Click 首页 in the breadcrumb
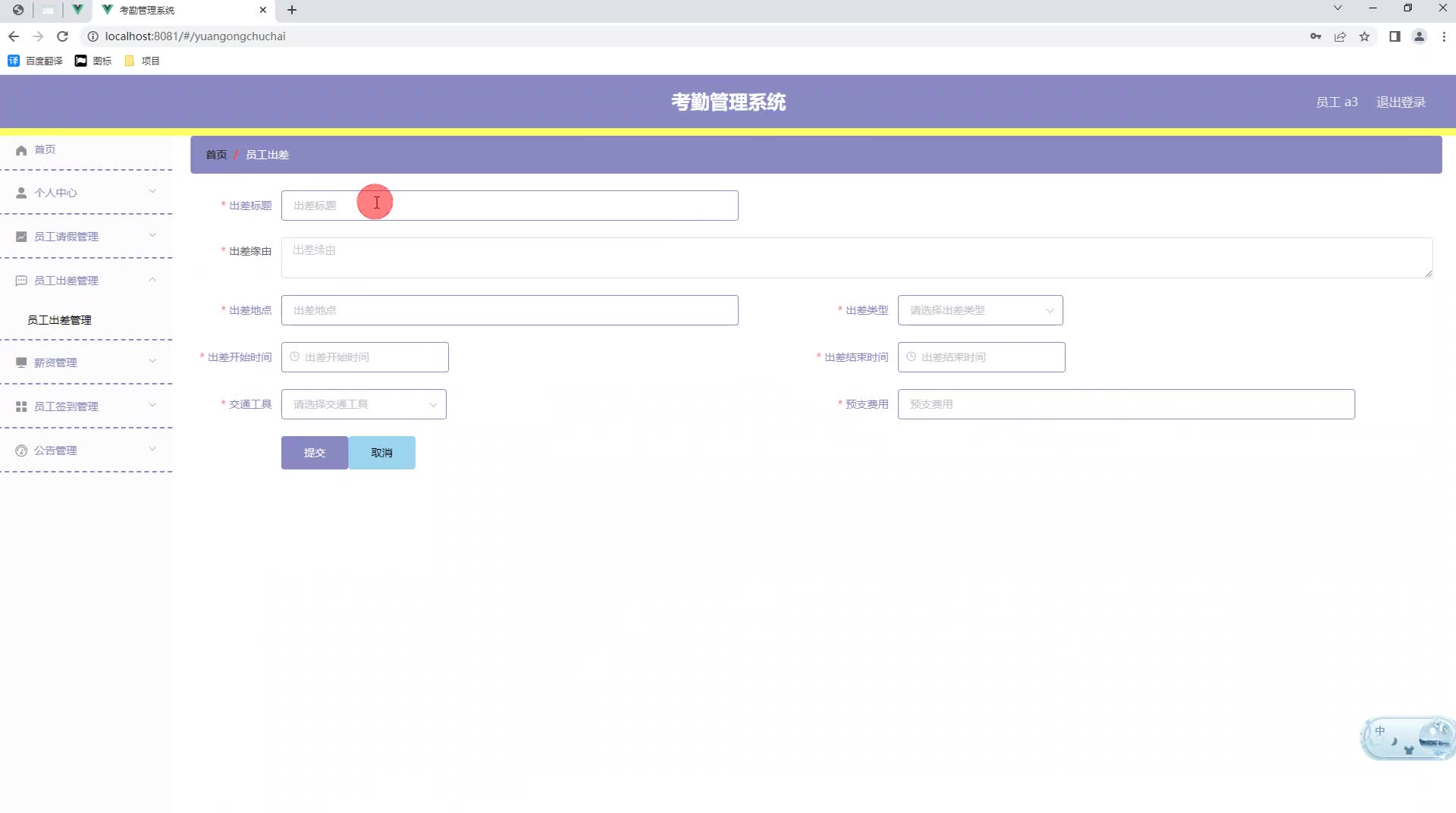Image resolution: width=1456 pixels, height=813 pixels. (x=215, y=154)
